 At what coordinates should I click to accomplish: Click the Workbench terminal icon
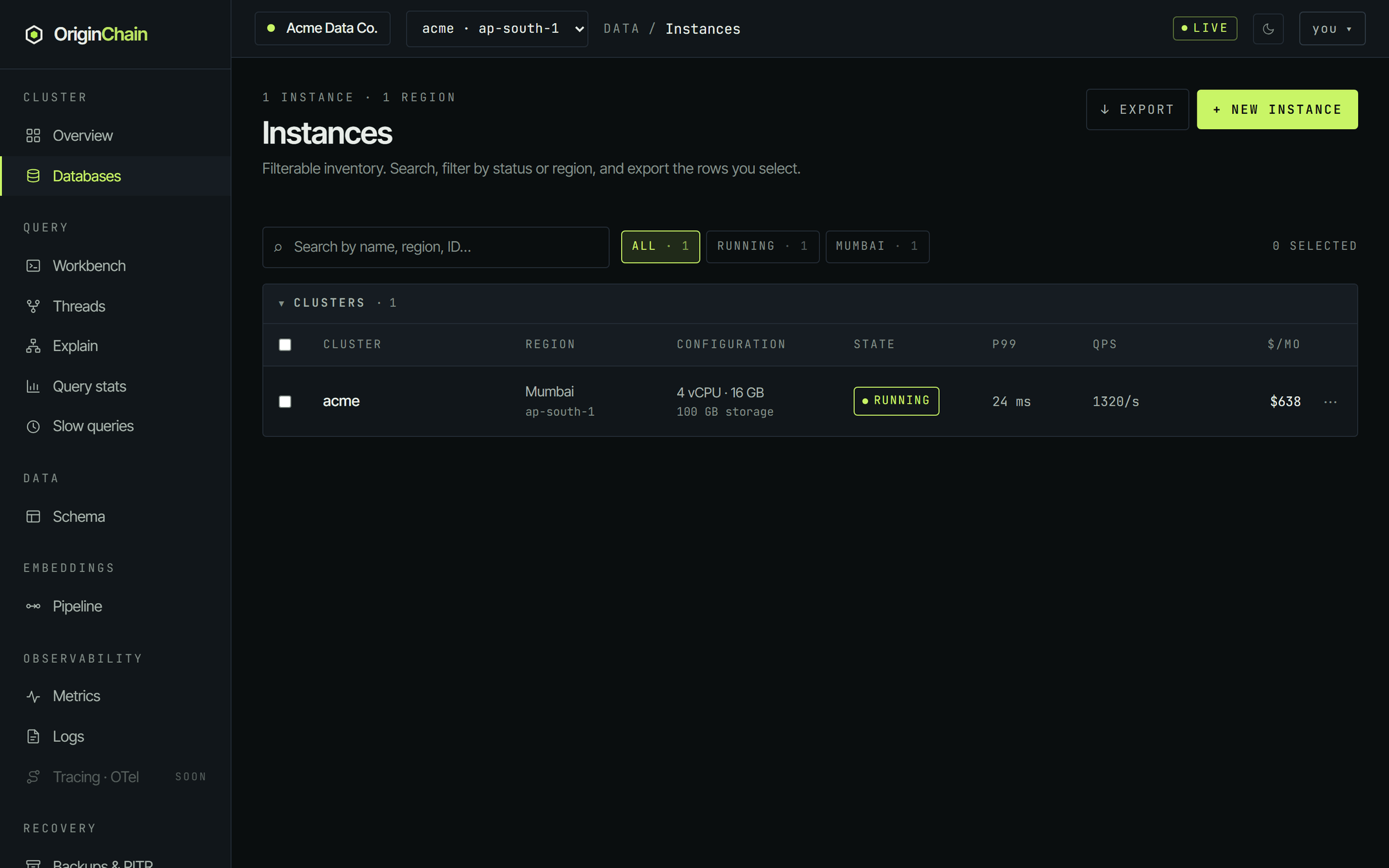(x=33, y=266)
